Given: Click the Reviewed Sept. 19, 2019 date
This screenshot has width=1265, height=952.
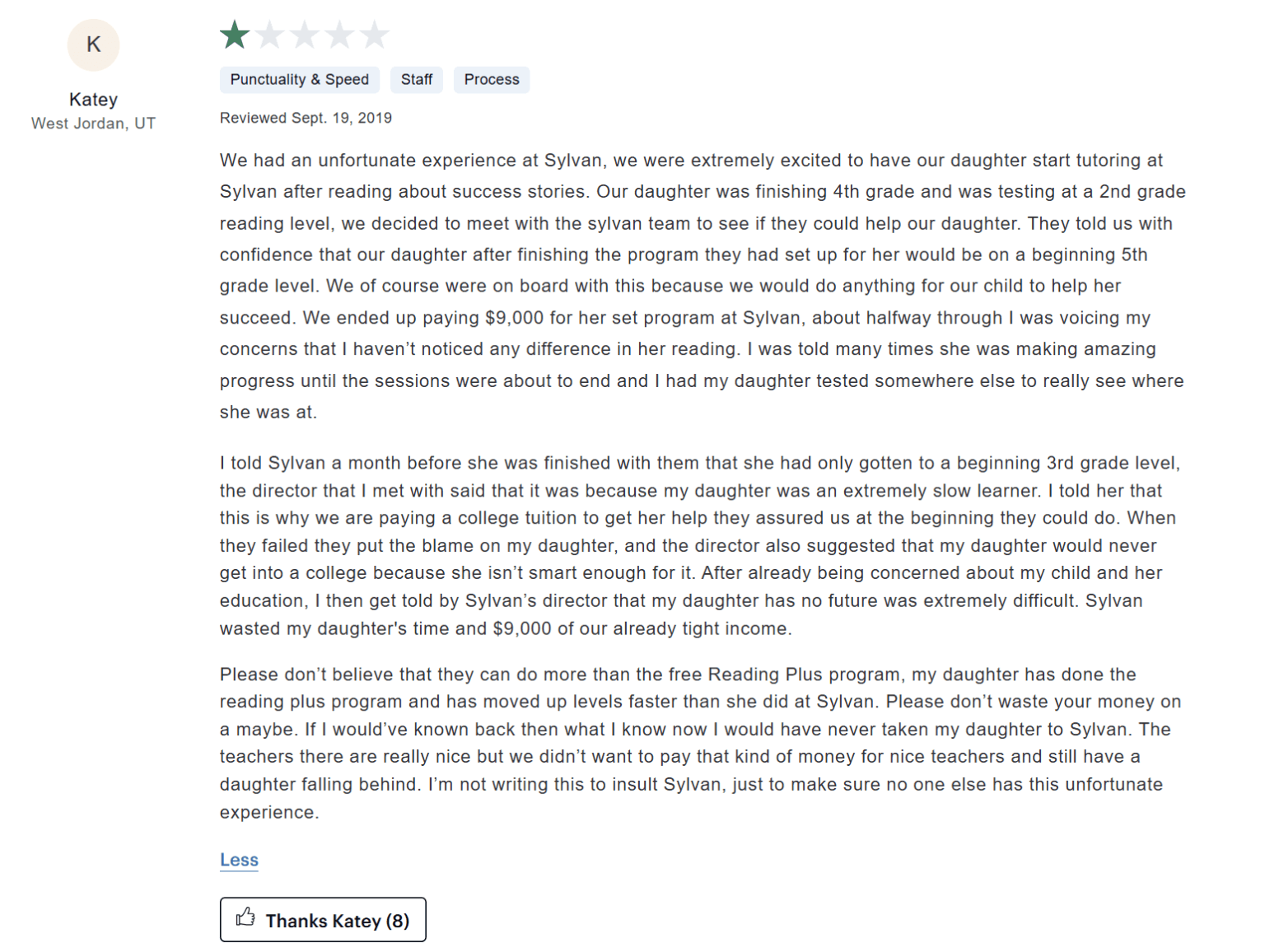Looking at the screenshot, I should click(x=306, y=118).
